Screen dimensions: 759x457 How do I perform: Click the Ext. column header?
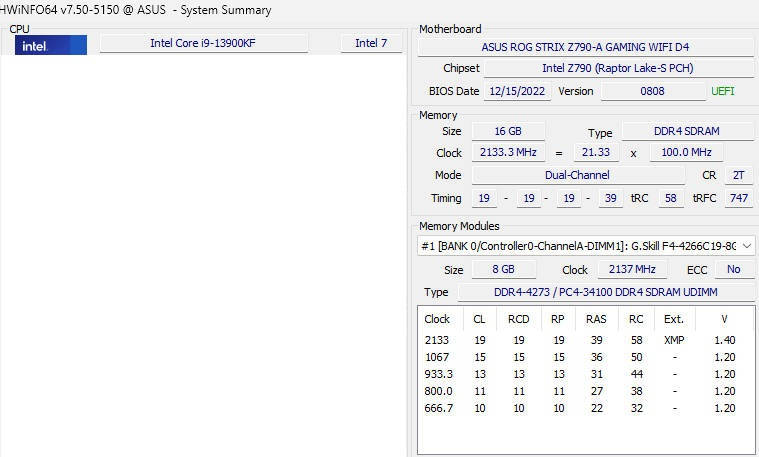click(674, 319)
